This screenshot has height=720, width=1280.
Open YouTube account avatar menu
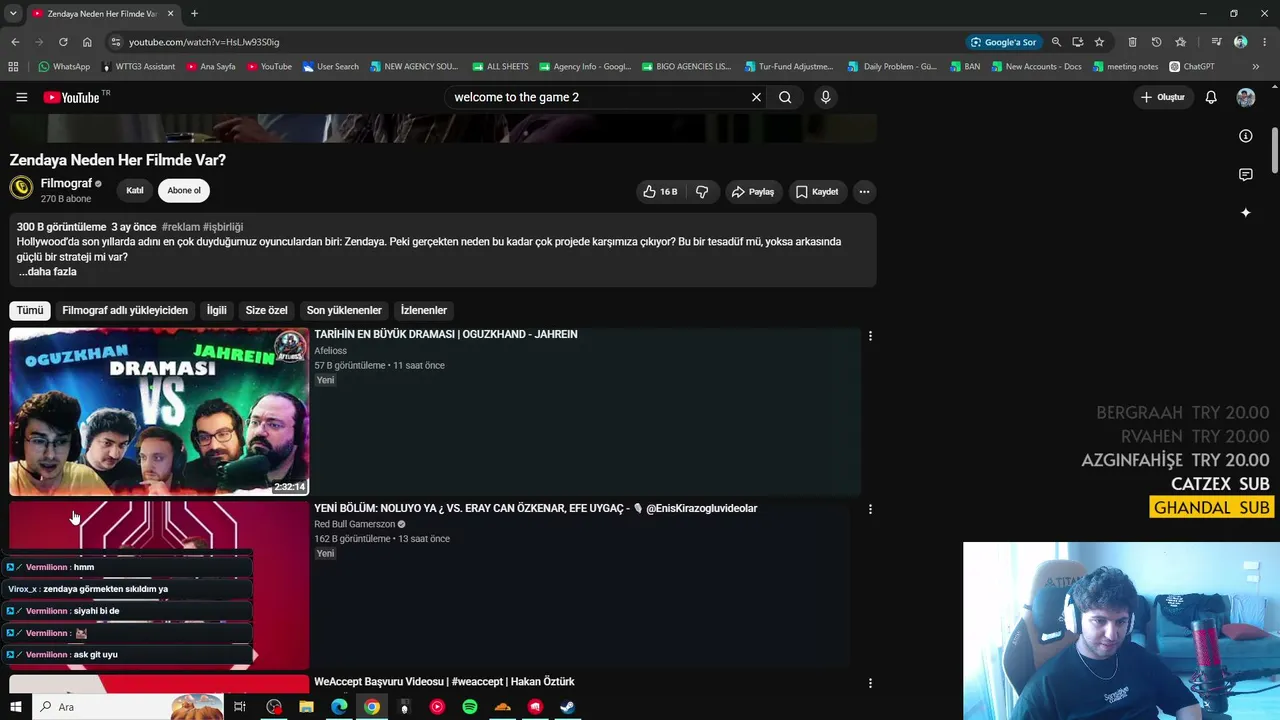coord(1246,97)
